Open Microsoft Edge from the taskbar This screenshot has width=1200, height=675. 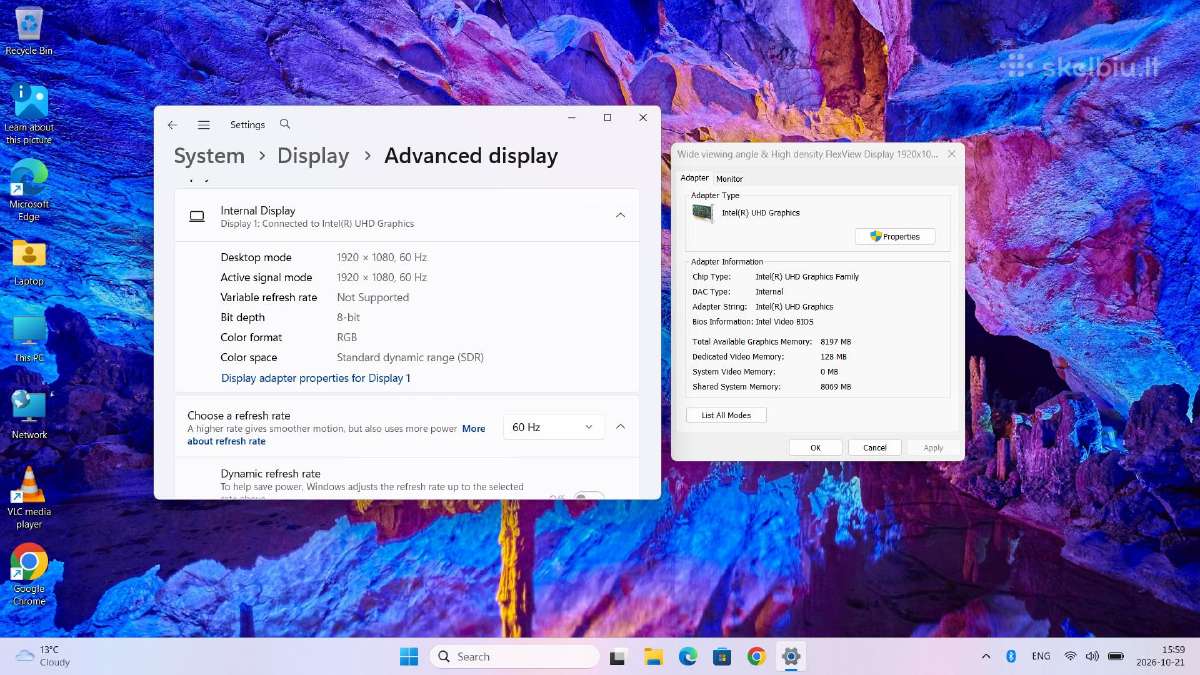688,656
